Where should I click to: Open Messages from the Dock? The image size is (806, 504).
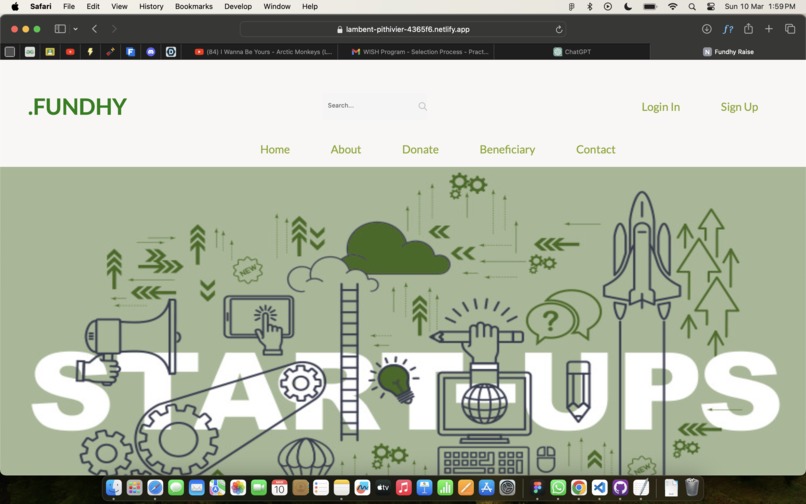point(176,487)
